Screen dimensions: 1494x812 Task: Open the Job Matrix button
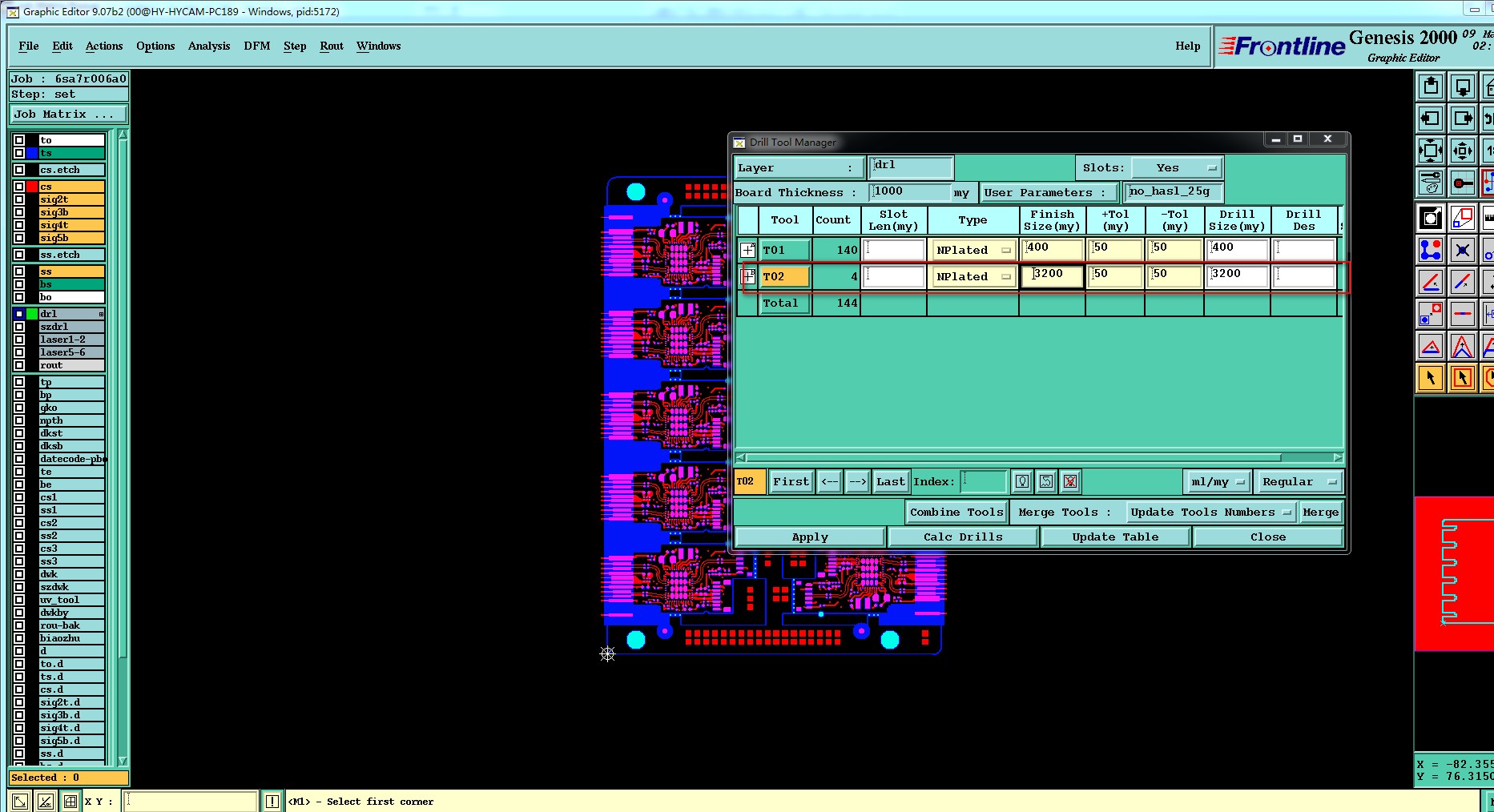pyautogui.click(x=68, y=114)
